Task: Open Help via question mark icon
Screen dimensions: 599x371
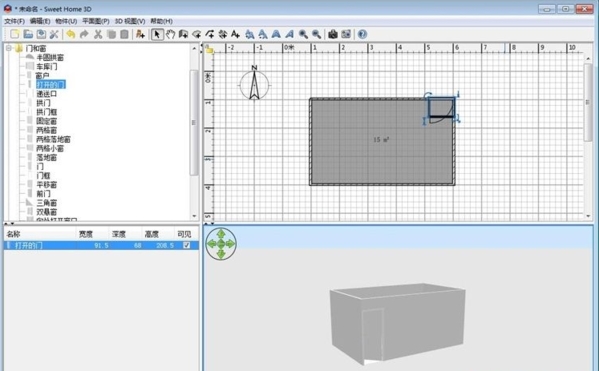Action: (x=362, y=34)
